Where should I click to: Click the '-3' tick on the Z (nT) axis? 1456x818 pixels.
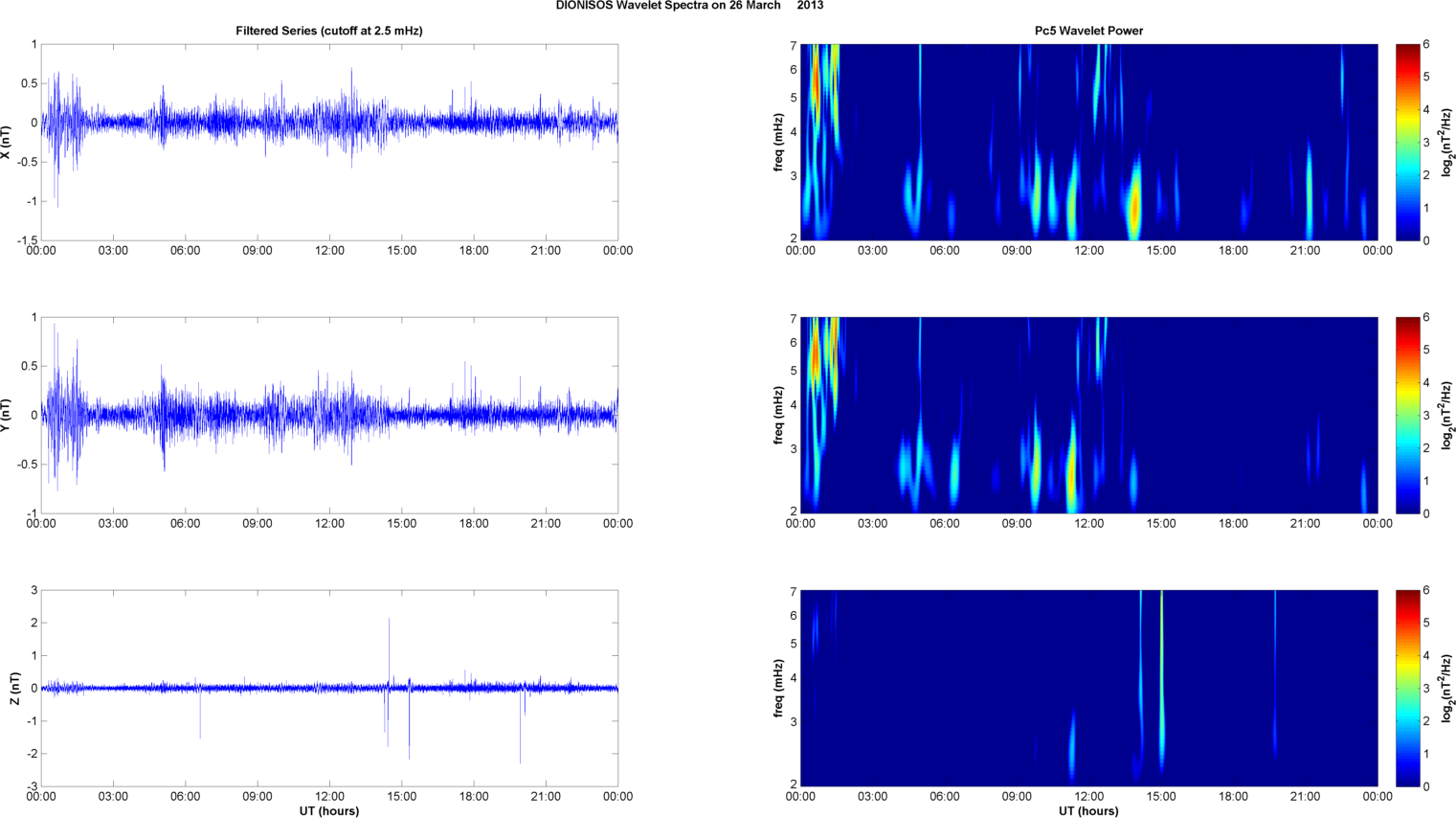pyautogui.click(x=31, y=786)
